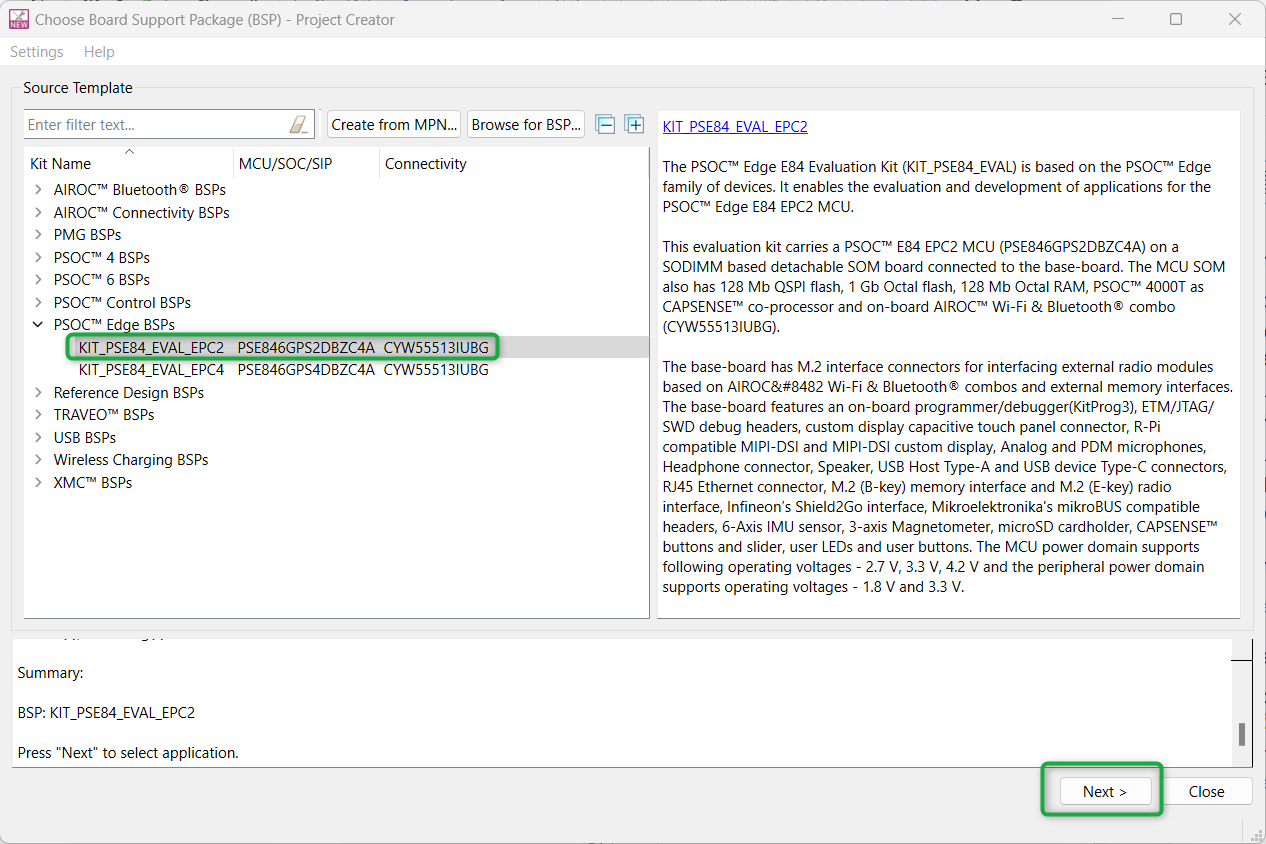Image resolution: width=1266 pixels, height=844 pixels.
Task: Expand the TRAVEO BSPs group
Action: [x=38, y=415]
